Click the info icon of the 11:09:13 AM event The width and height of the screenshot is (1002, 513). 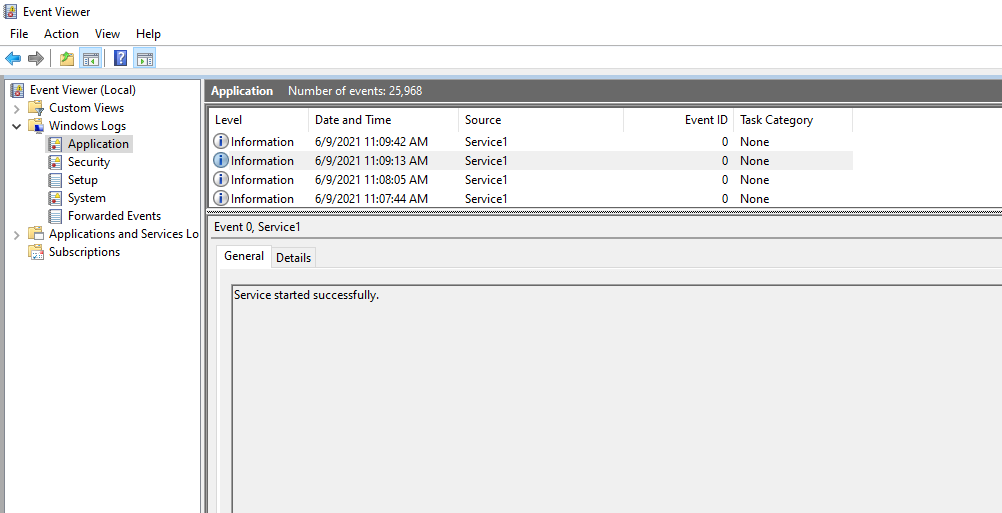pyautogui.click(x=220, y=160)
